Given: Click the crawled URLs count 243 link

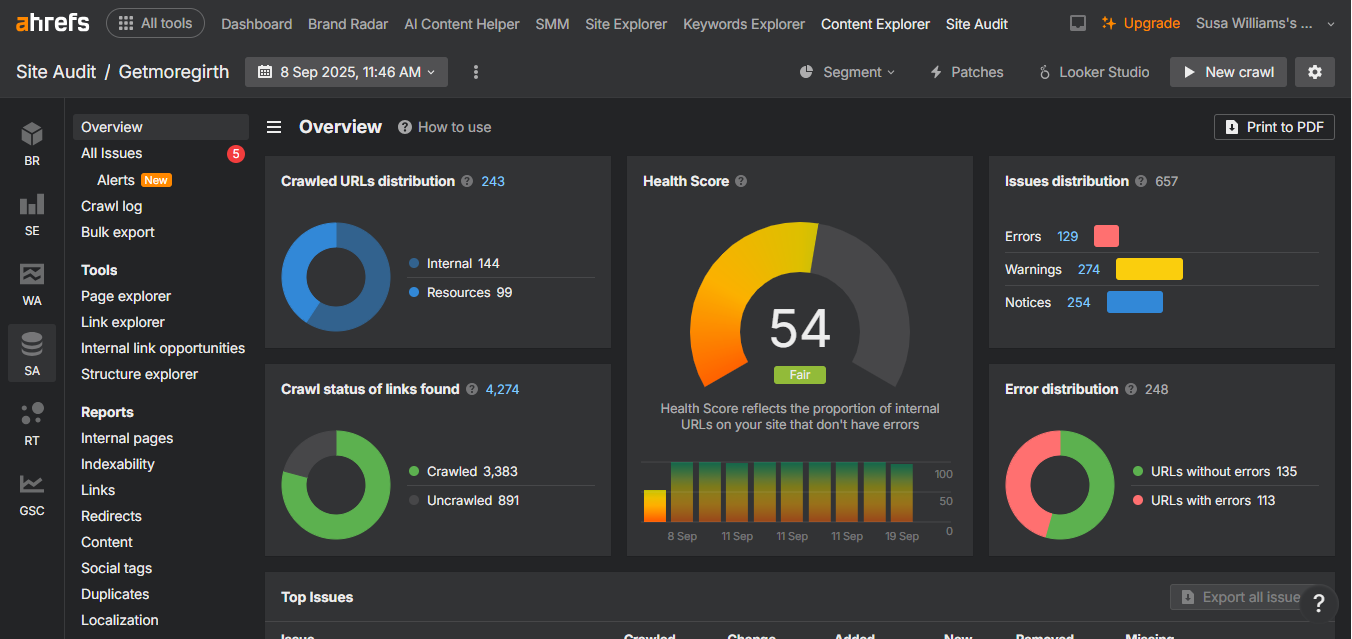Looking at the screenshot, I should click(493, 181).
